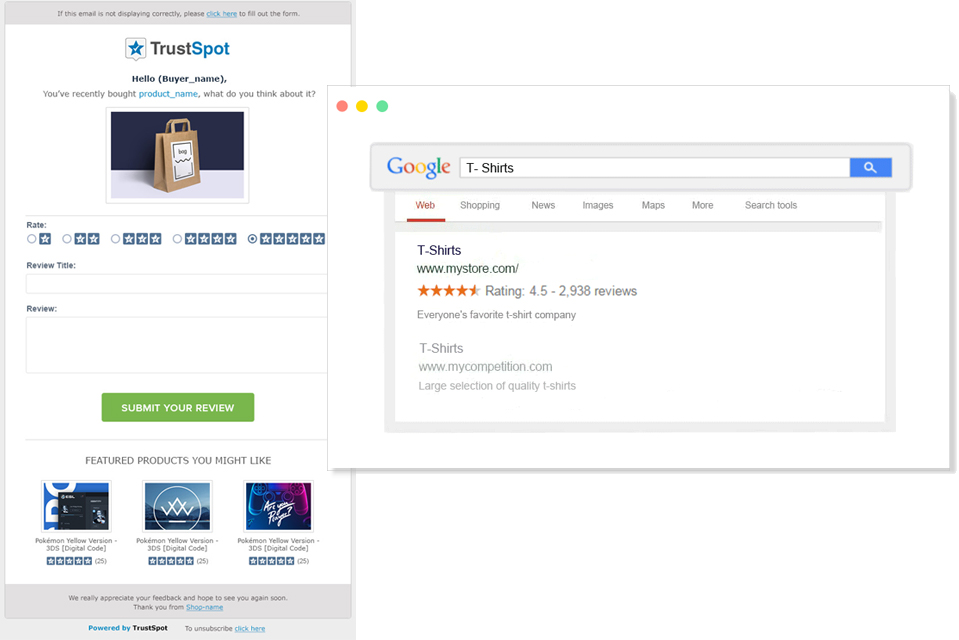Select the three-star rating radio button

coord(116,239)
